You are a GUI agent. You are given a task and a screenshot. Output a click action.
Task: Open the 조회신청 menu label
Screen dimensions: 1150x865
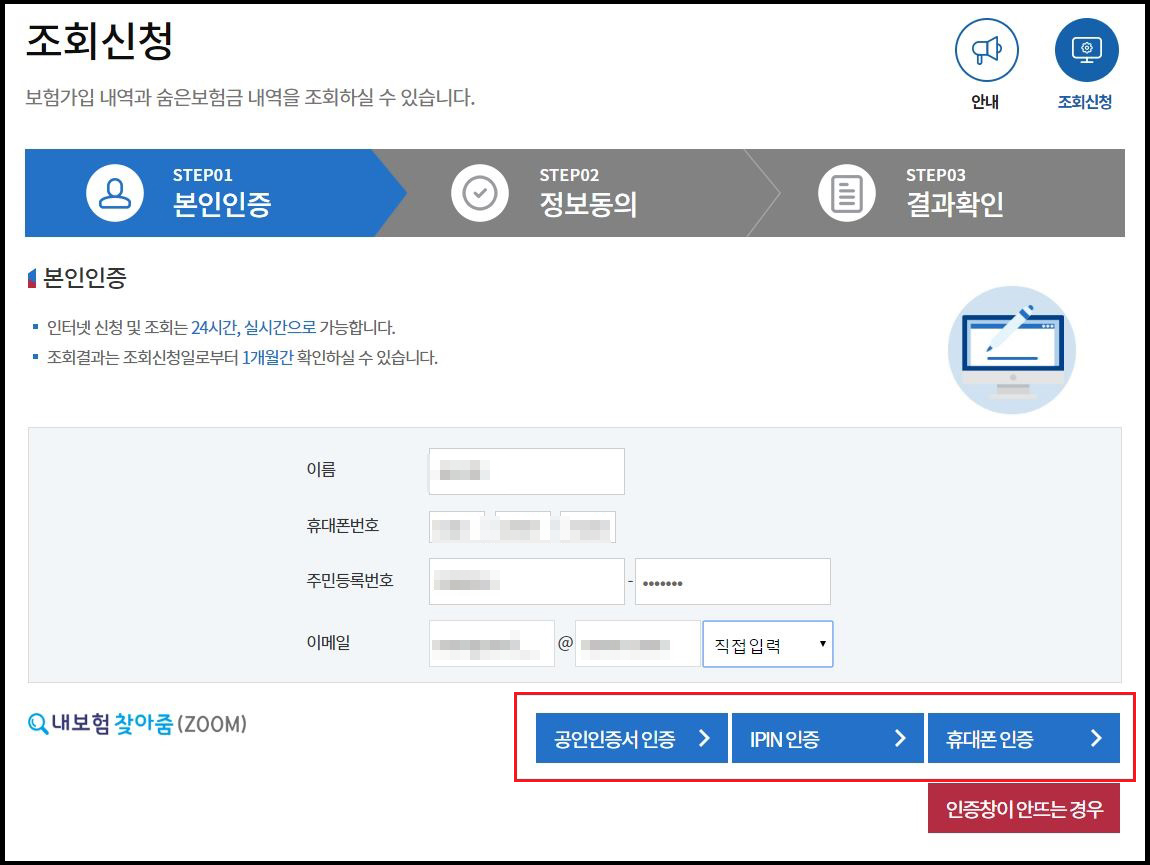point(1085,101)
